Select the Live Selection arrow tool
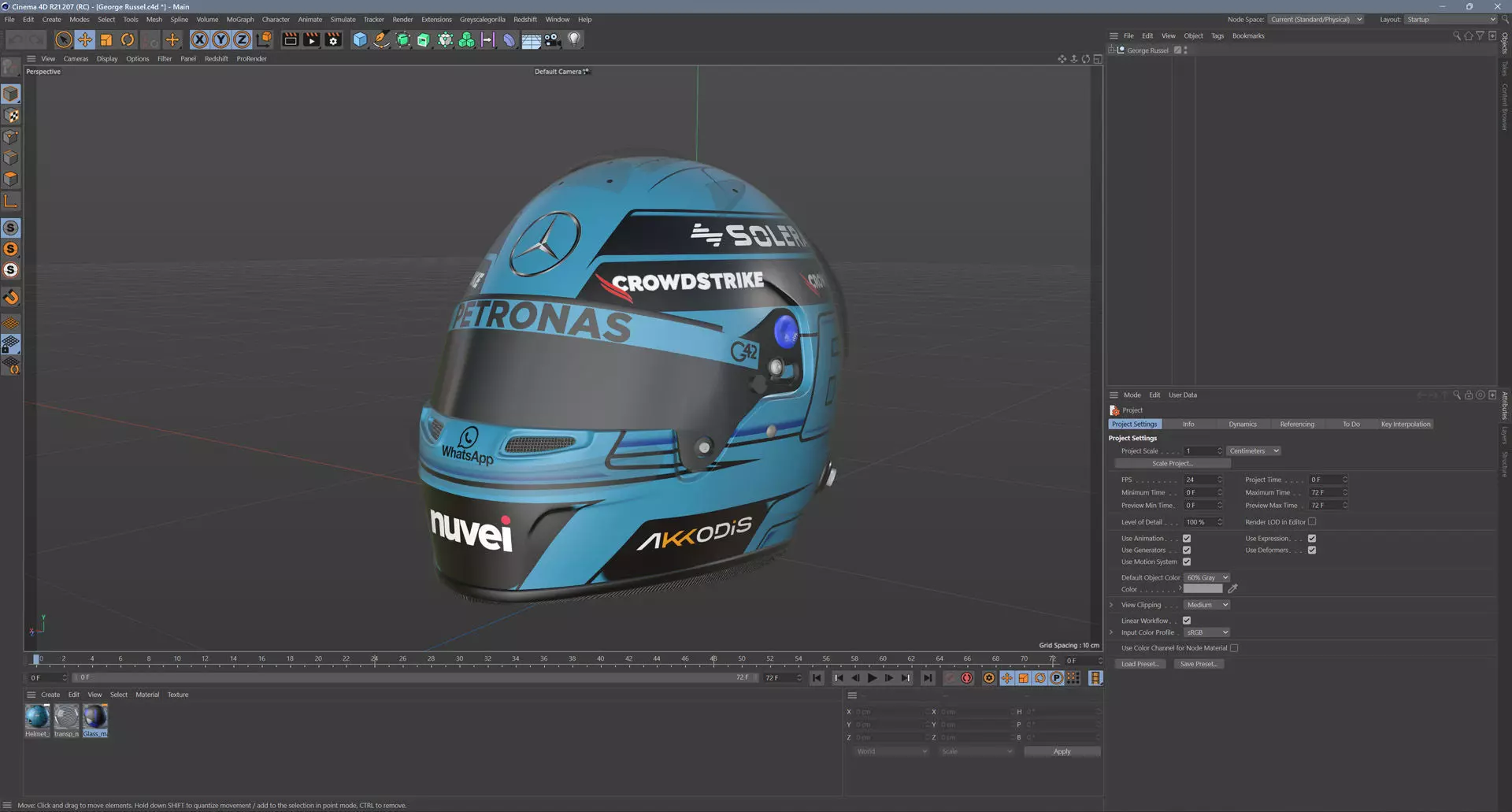1512x812 pixels. click(64, 39)
